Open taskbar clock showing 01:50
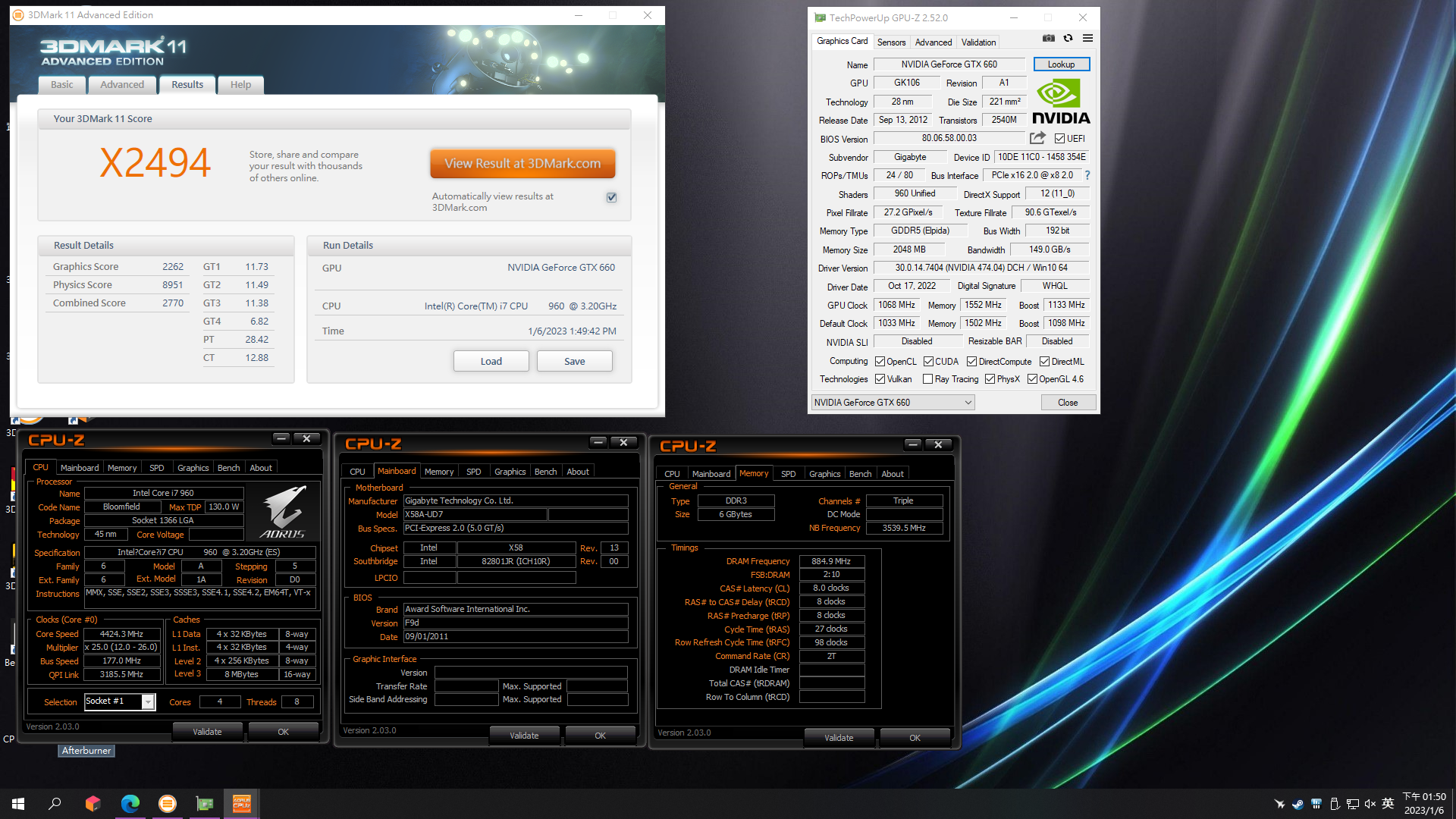Image resolution: width=1456 pixels, height=819 pixels. [x=1424, y=804]
